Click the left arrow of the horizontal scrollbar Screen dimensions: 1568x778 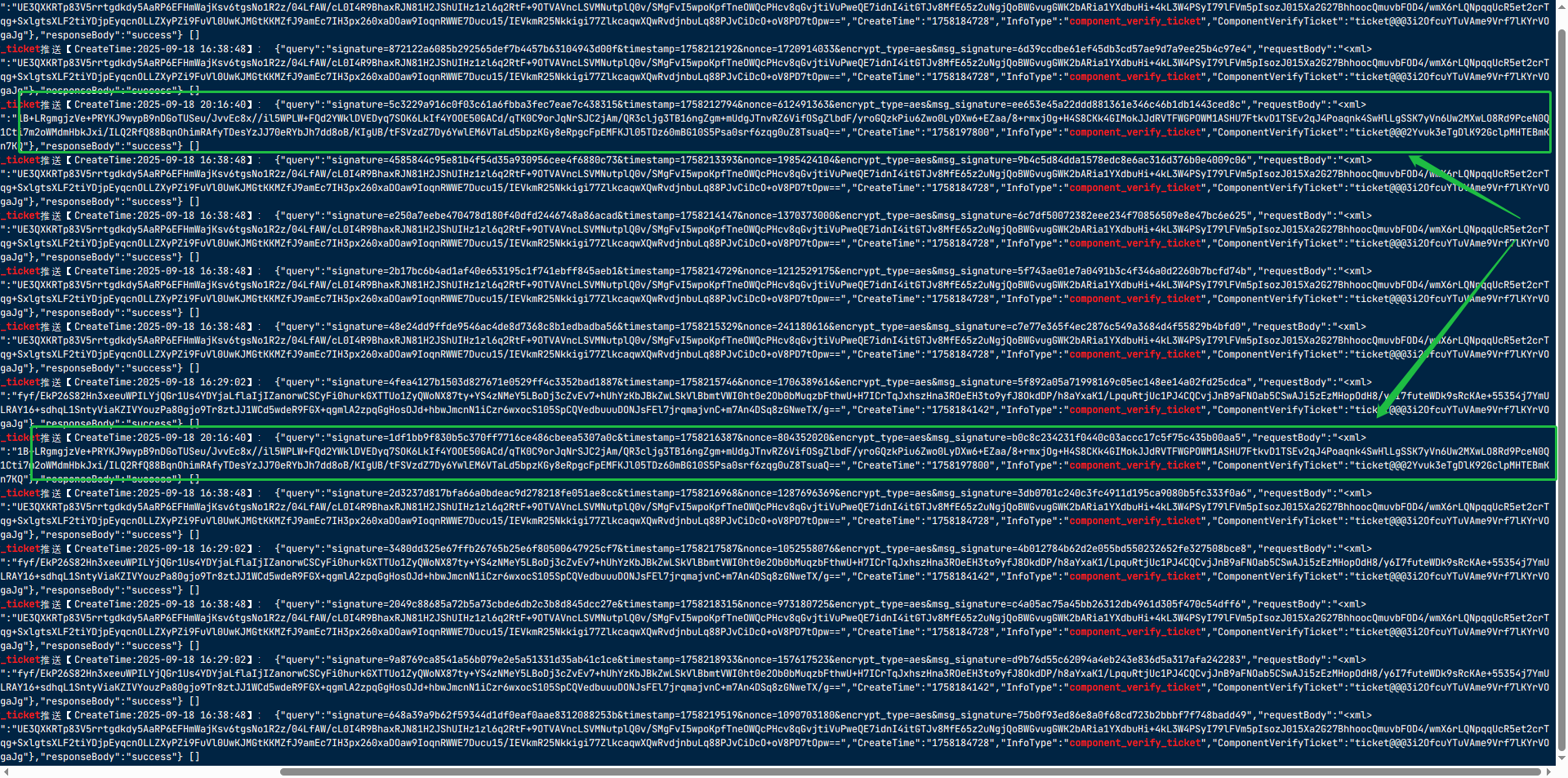coord(7,771)
